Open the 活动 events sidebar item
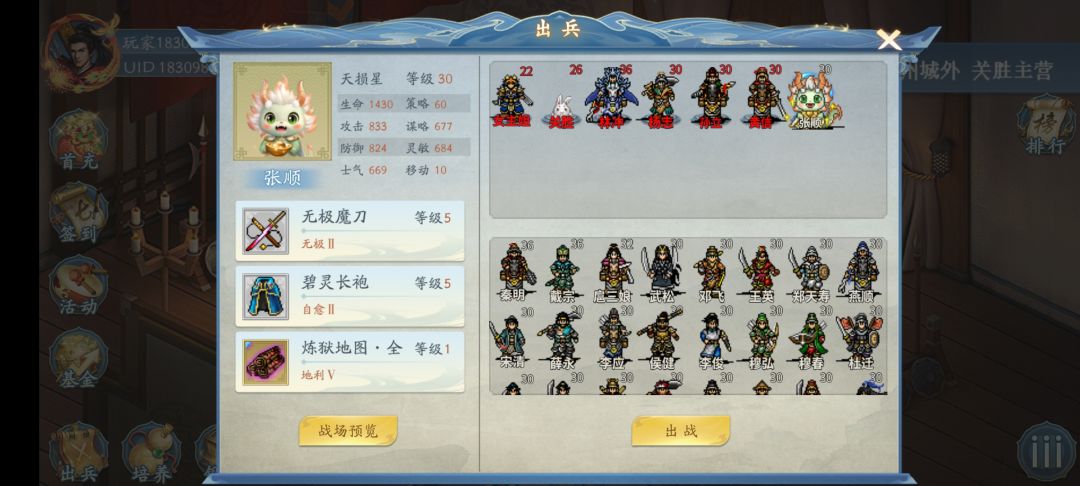1080x486 pixels. point(78,285)
